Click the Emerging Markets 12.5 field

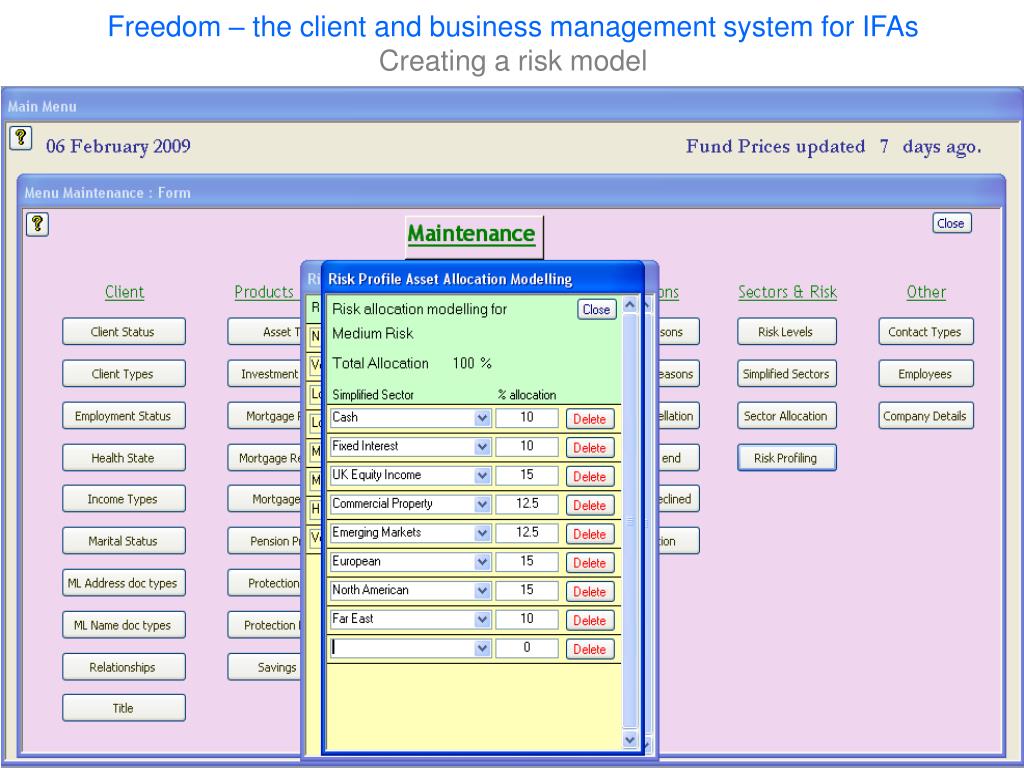coord(527,533)
